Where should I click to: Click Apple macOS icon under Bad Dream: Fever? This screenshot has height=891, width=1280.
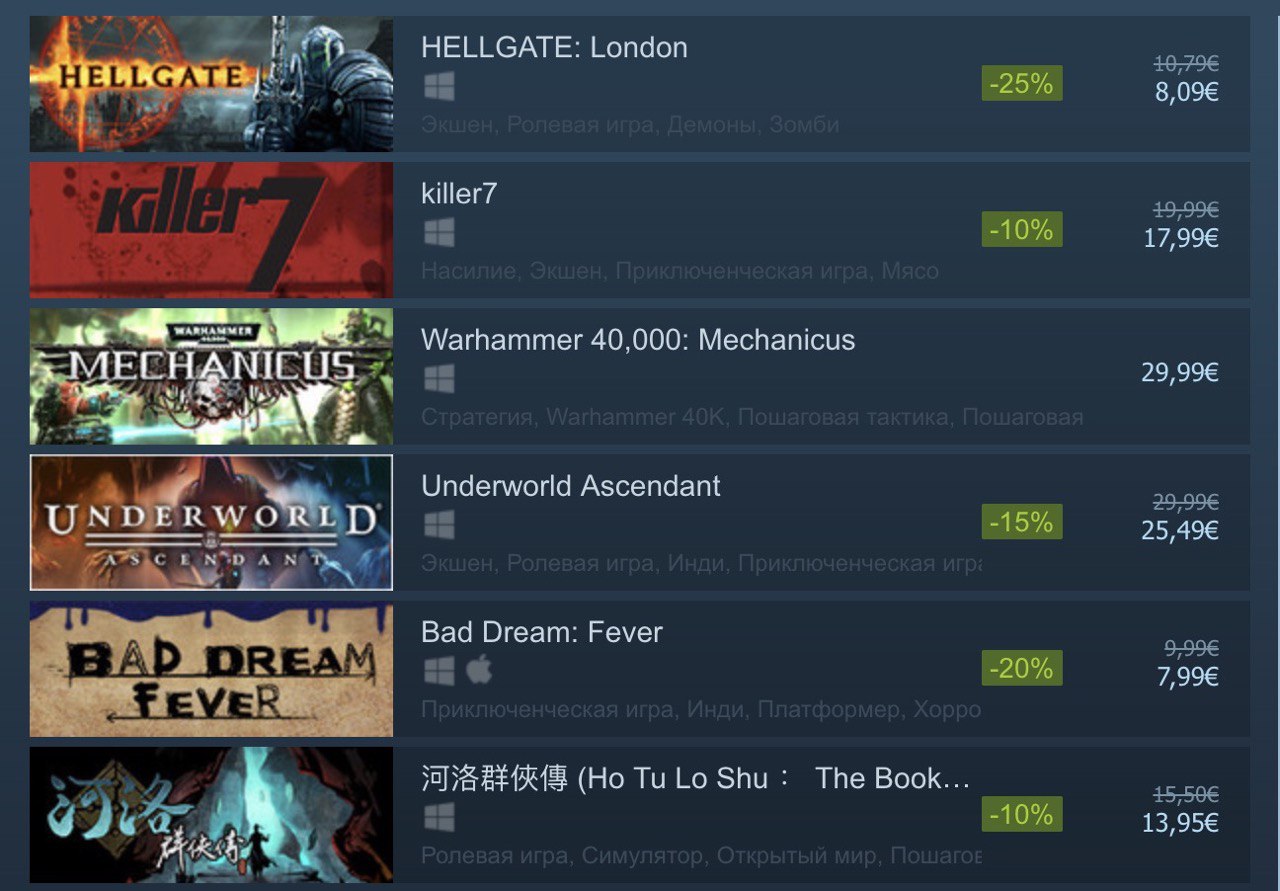(x=480, y=670)
